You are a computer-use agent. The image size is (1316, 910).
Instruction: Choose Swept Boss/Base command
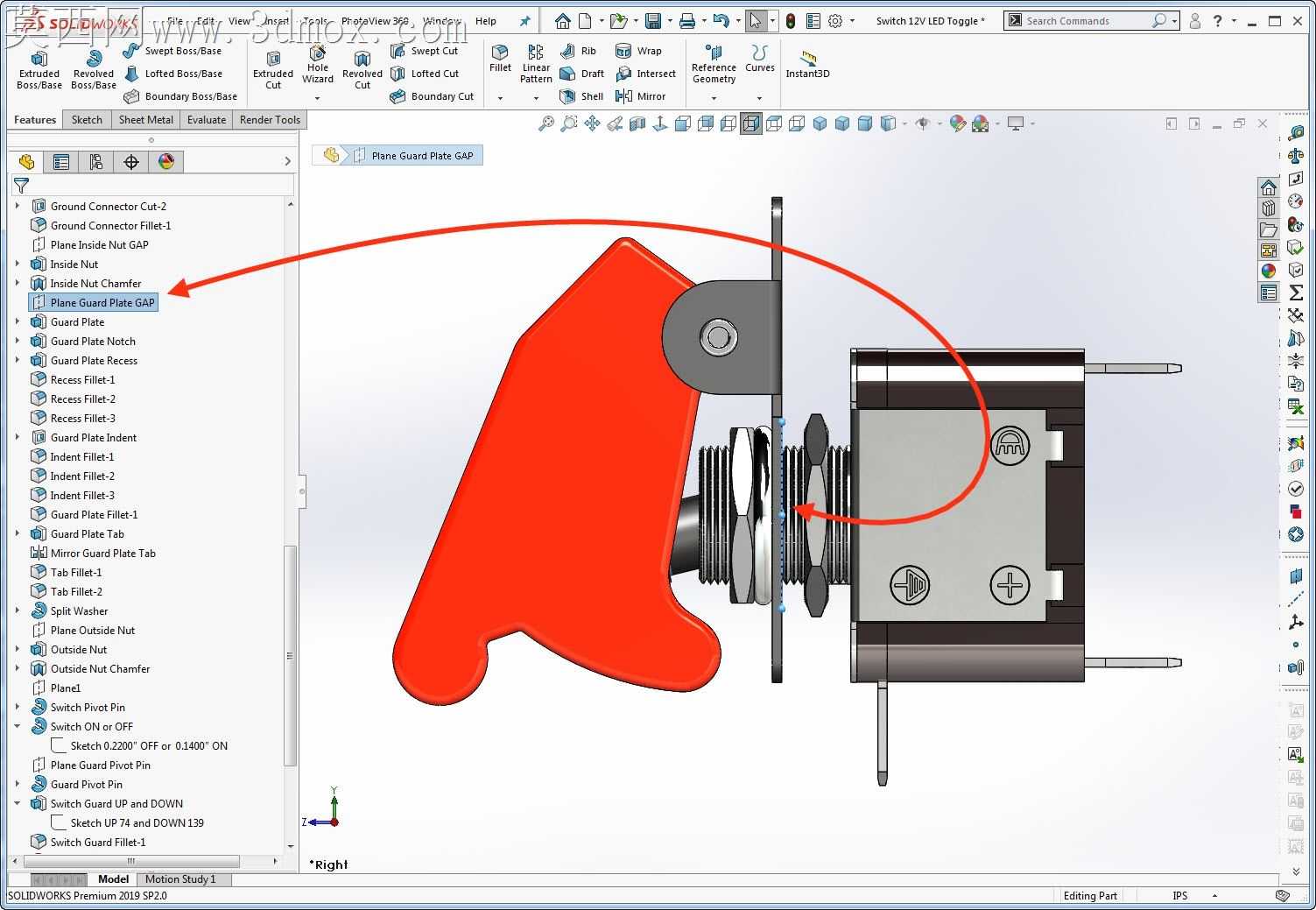(172, 51)
